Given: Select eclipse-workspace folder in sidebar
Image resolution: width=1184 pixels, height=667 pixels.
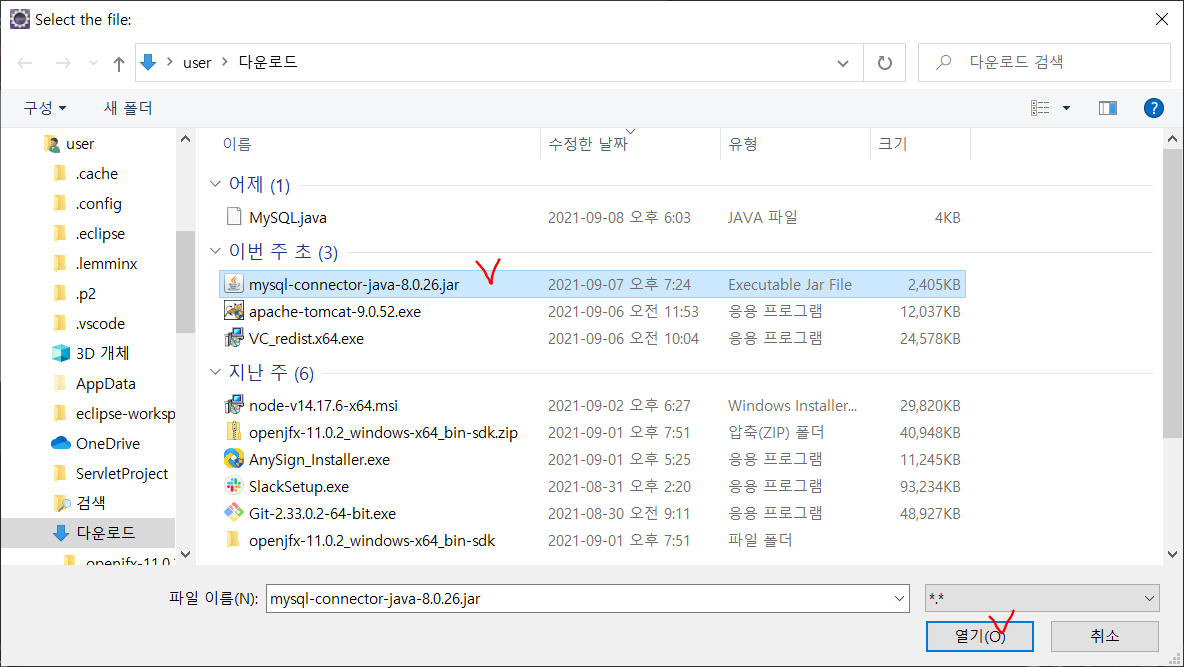Looking at the screenshot, I should pos(125,414).
